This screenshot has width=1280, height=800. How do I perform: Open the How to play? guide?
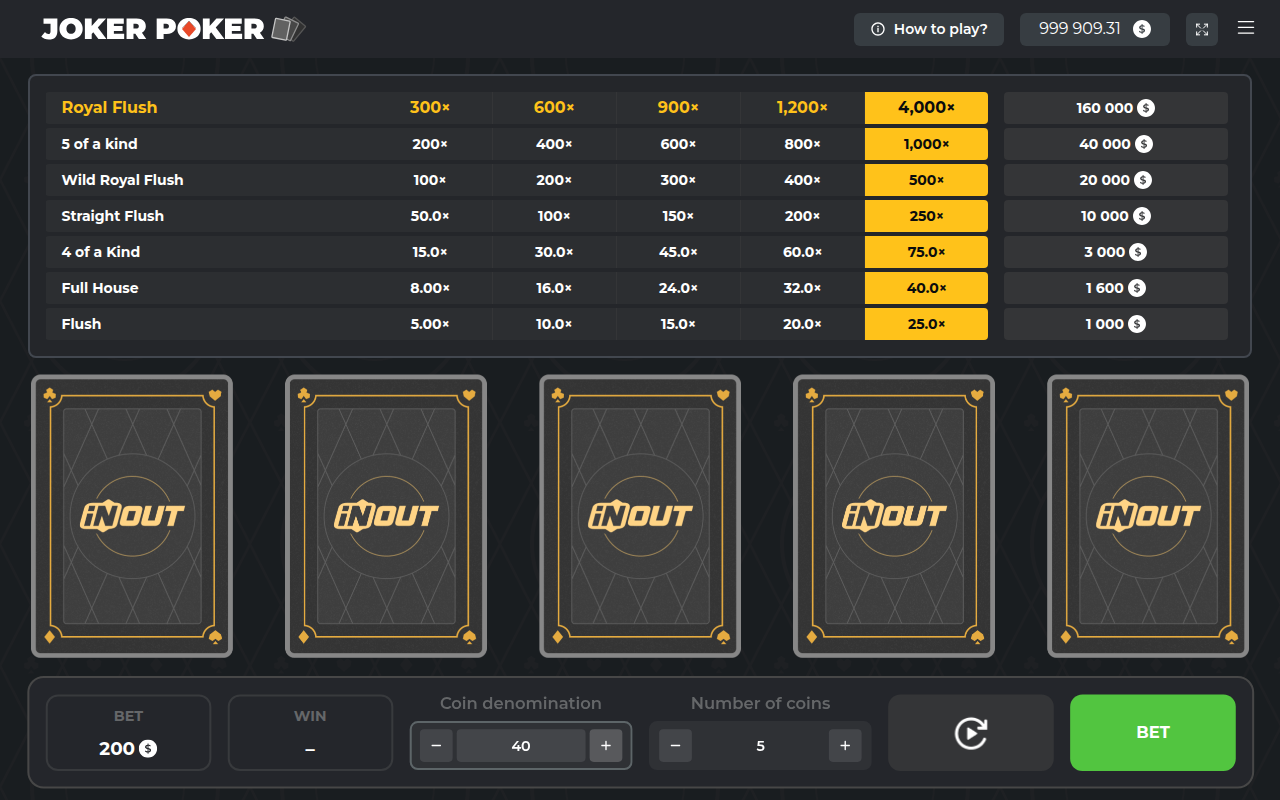pos(929,29)
